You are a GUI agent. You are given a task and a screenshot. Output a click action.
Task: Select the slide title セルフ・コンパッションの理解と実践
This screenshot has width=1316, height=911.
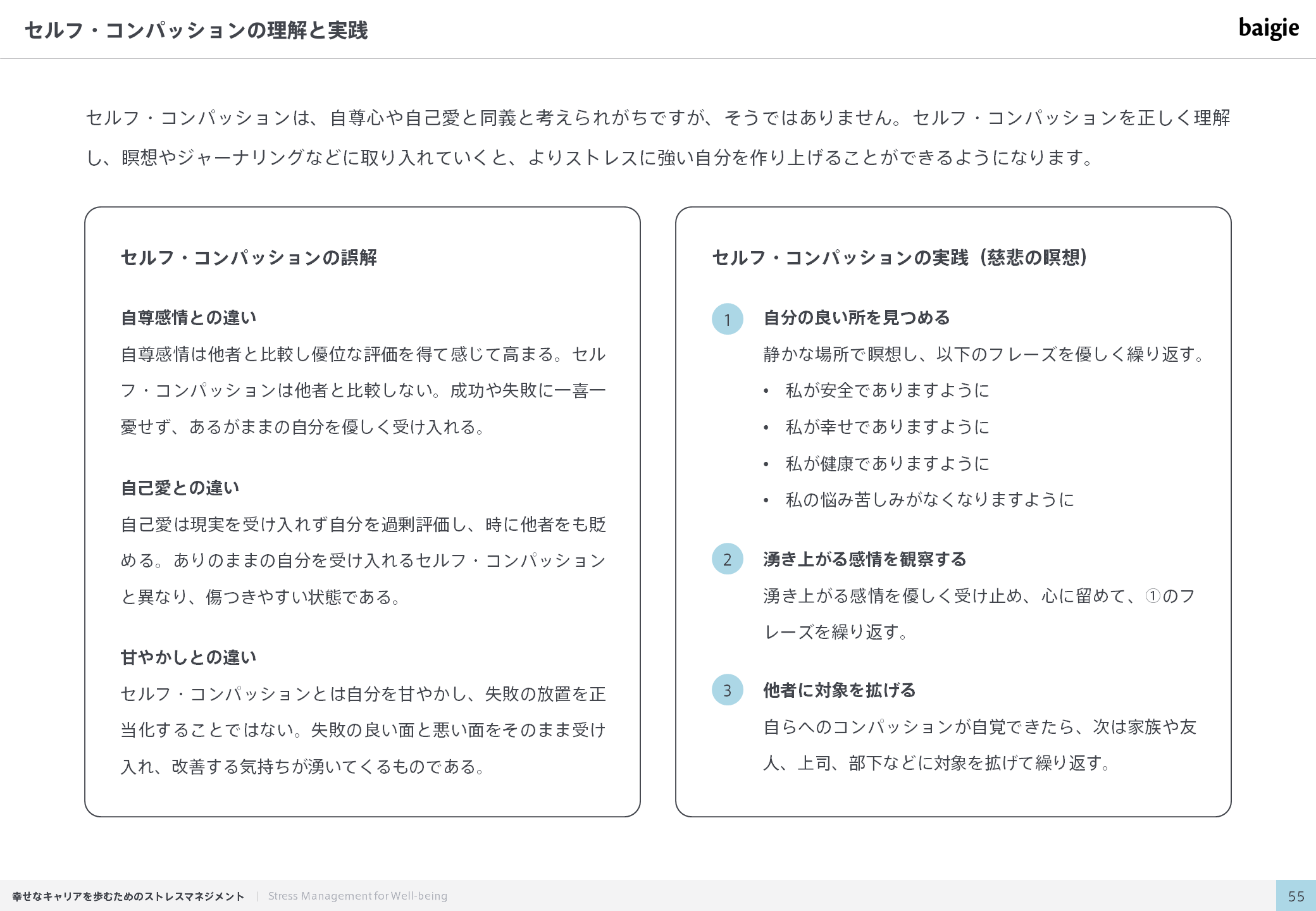[x=196, y=30]
